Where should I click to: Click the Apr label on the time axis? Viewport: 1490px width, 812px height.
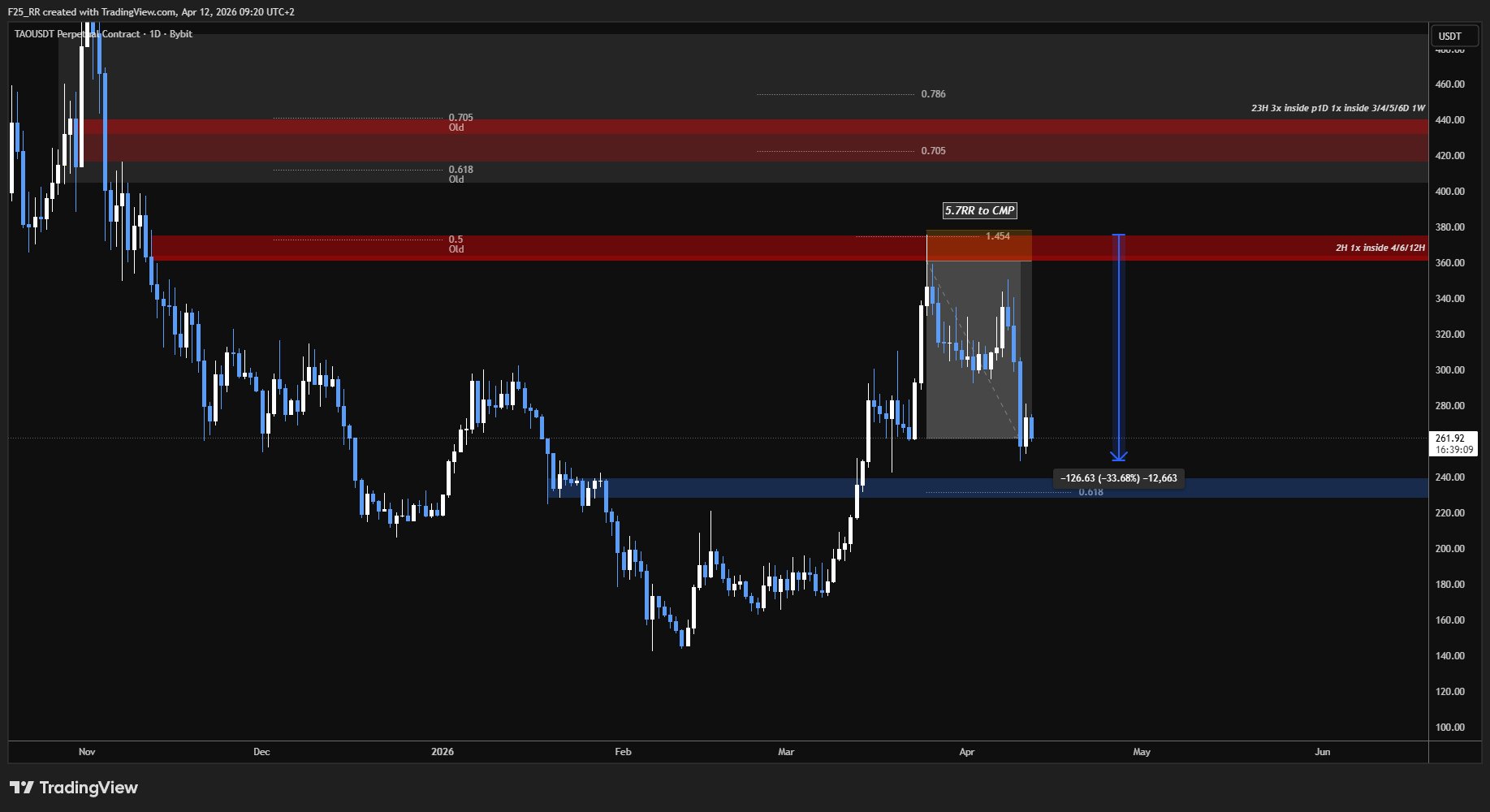(x=966, y=752)
